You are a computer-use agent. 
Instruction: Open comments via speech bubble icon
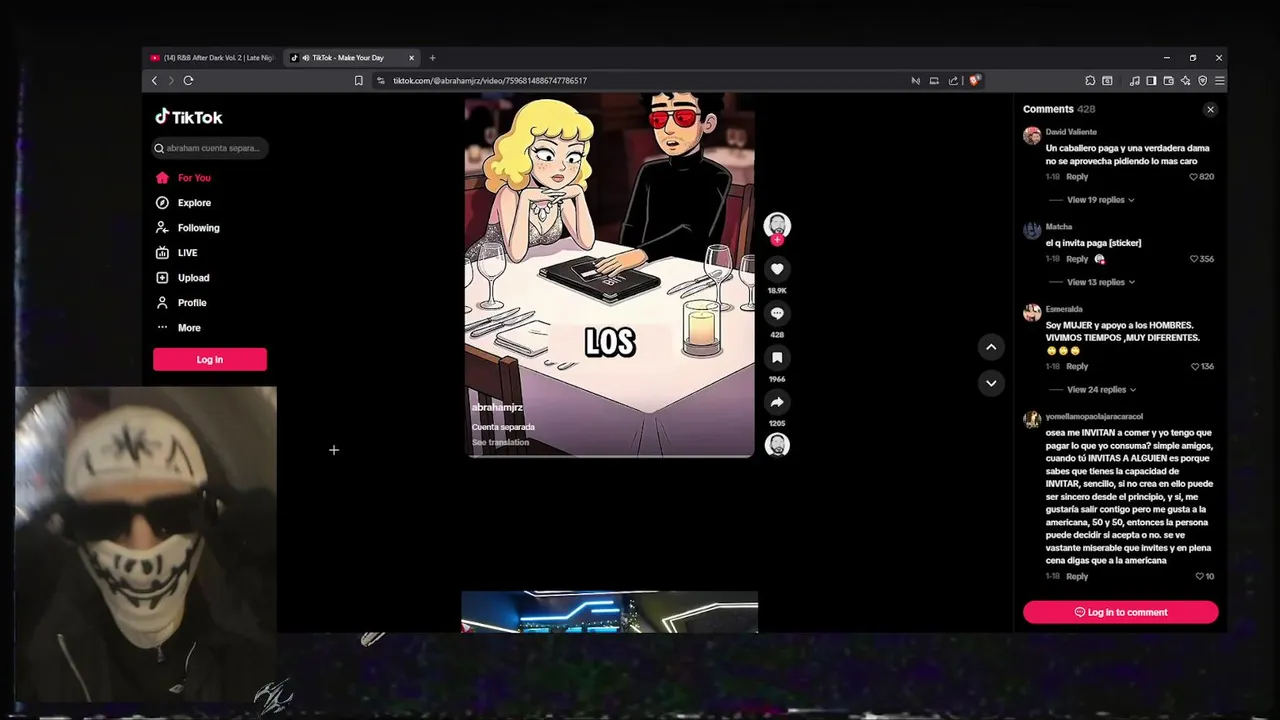coord(777,313)
